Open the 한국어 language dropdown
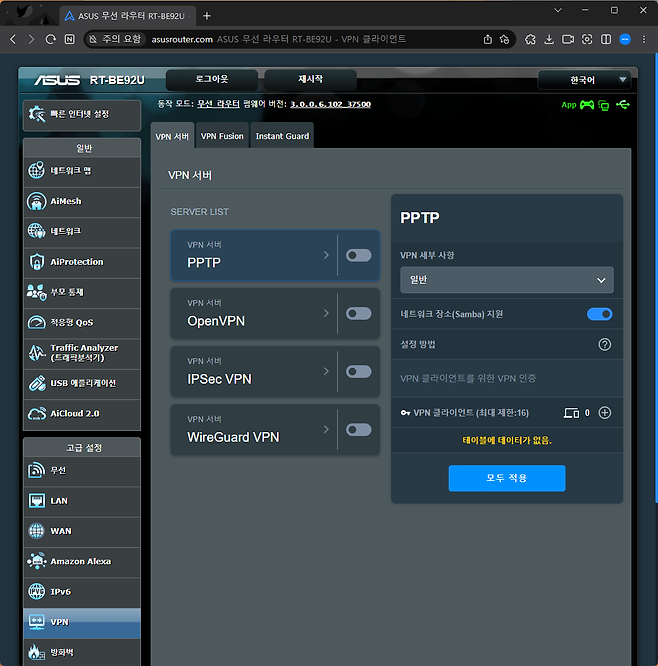Image resolution: width=658 pixels, height=666 pixels. [x=584, y=80]
